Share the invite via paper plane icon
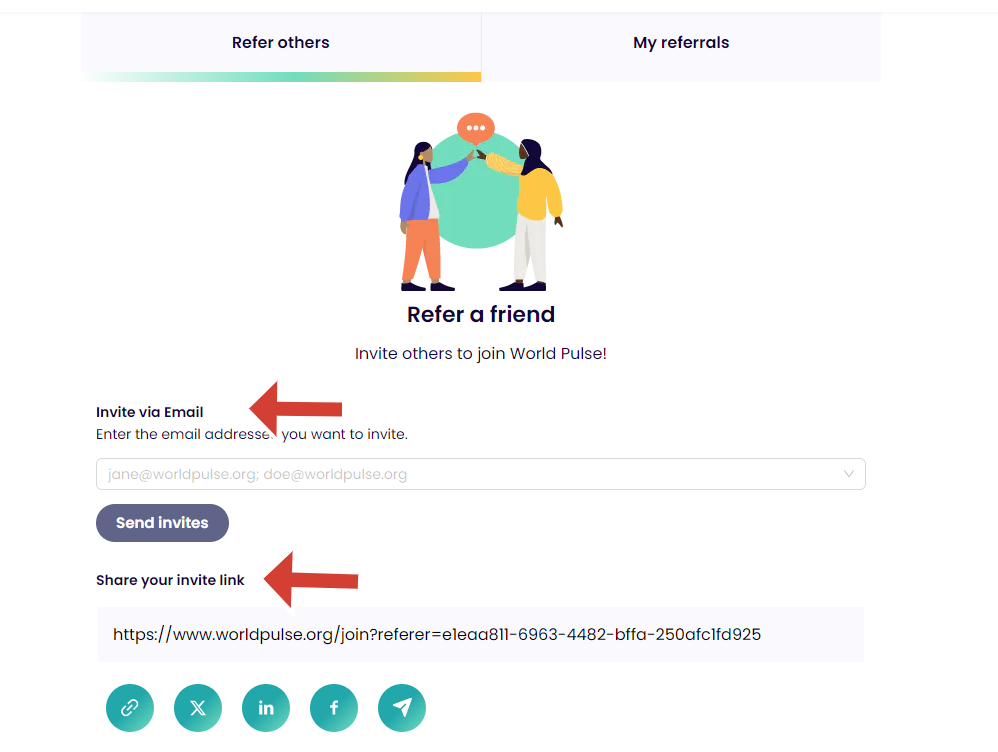This screenshot has width=998, height=752. click(x=402, y=708)
